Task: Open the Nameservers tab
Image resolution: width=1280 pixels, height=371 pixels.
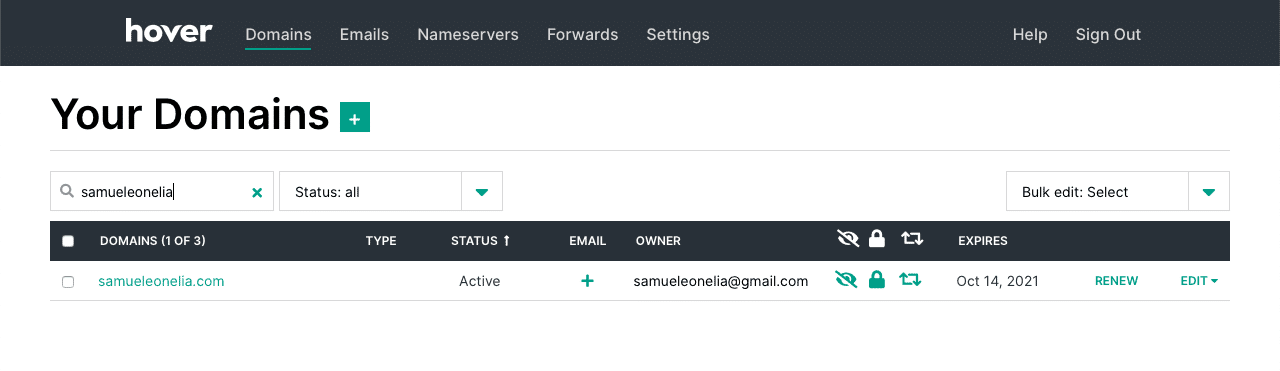Action: pos(468,34)
